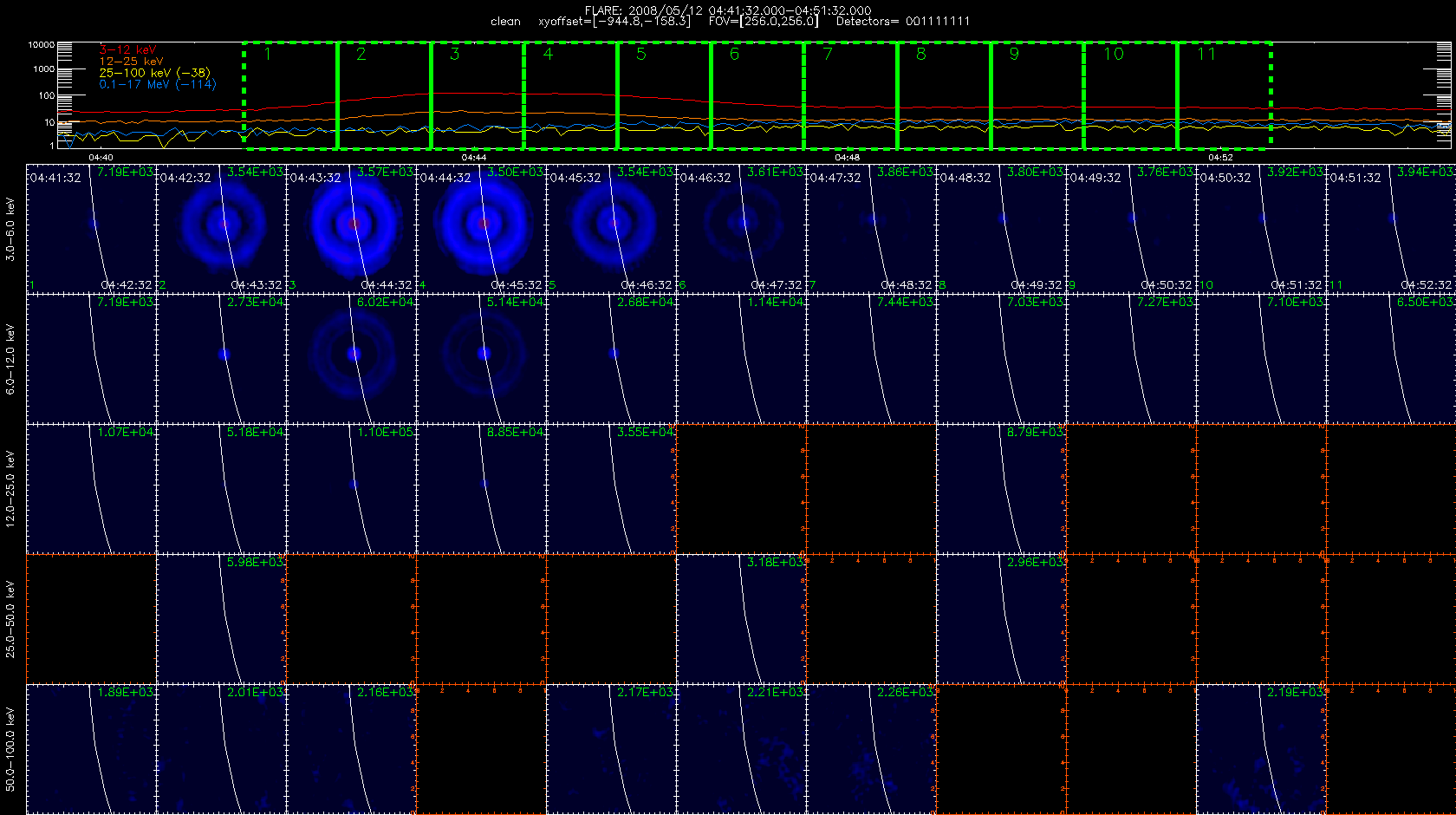Viewport: 1456px width, 815px height.
Task: Select time interval 1 in the light curve
Action: click(x=290, y=95)
